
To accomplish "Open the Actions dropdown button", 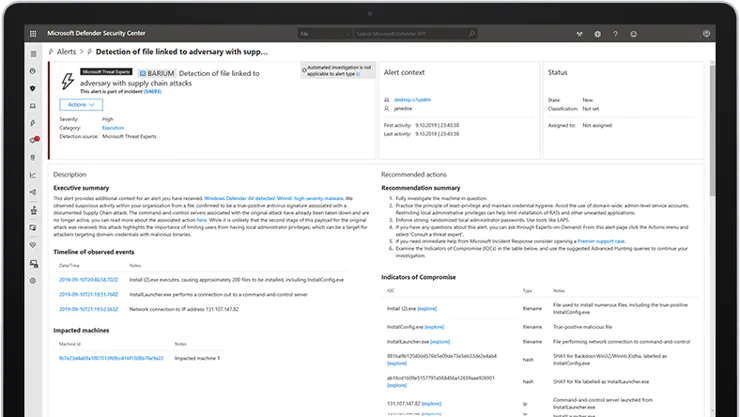I will [81, 105].
